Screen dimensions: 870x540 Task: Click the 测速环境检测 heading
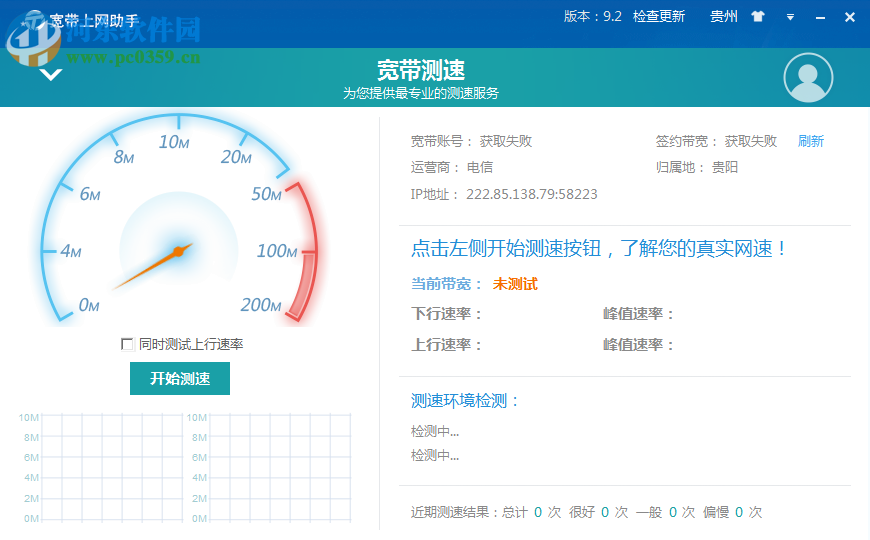[x=464, y=401]
